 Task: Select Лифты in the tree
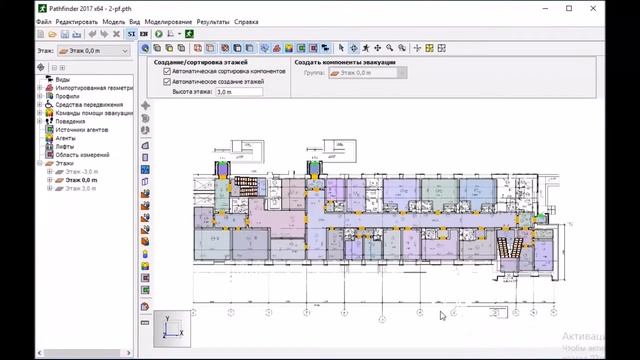tap(64, 147)
